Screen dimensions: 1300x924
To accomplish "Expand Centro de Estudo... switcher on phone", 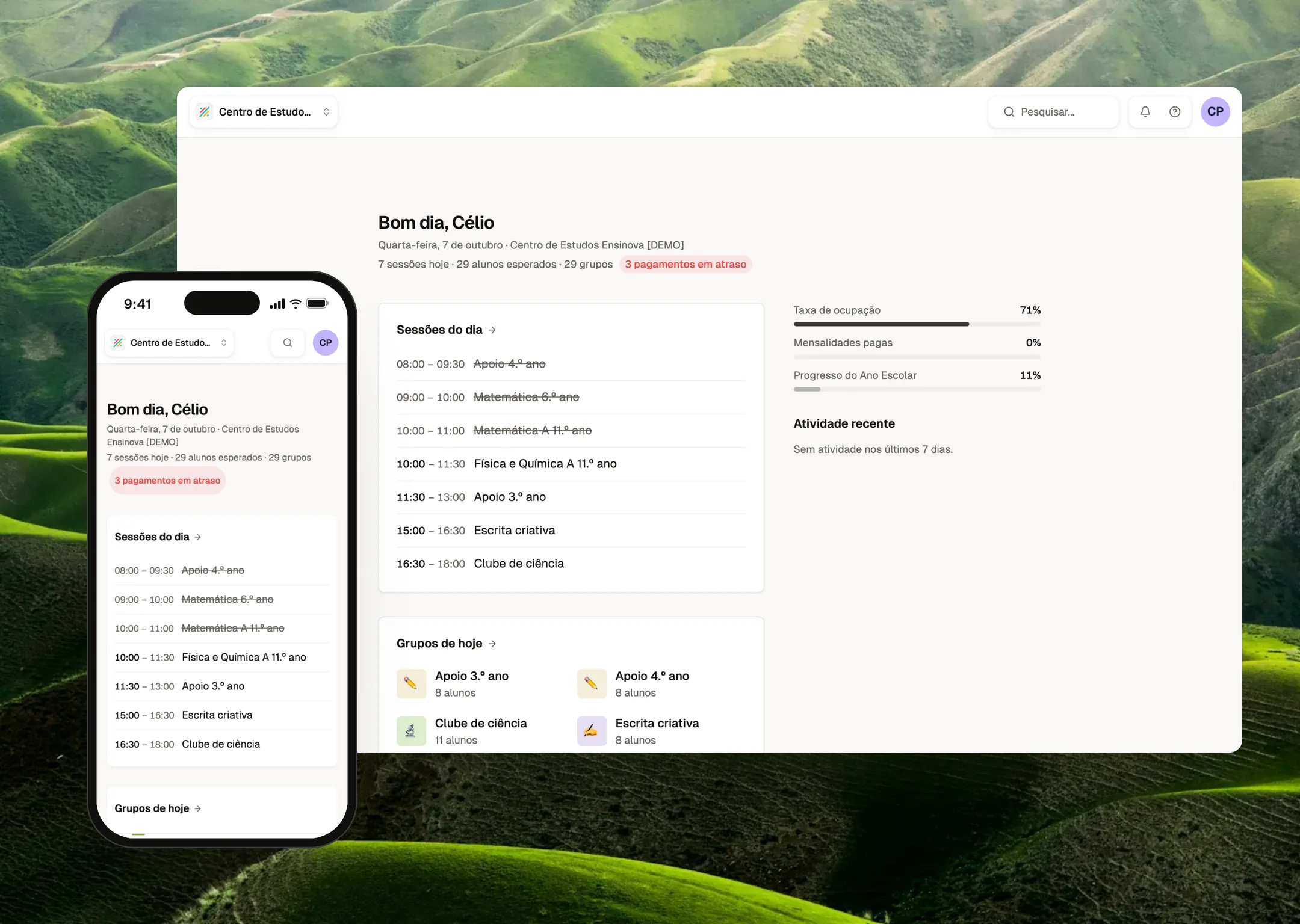I will click(169, 343).
